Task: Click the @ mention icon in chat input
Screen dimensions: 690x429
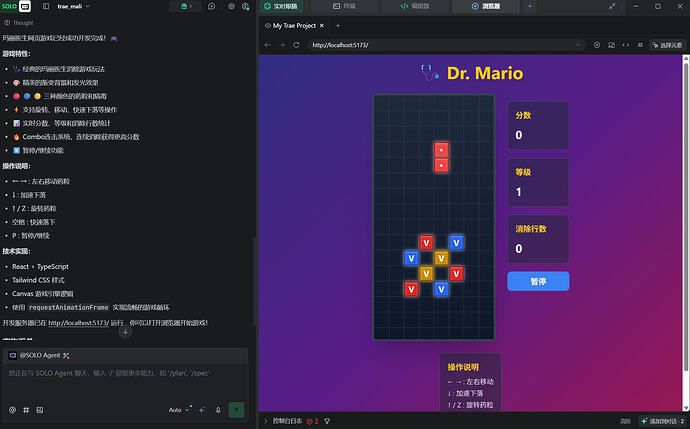Action: click(x=12, y=410)
